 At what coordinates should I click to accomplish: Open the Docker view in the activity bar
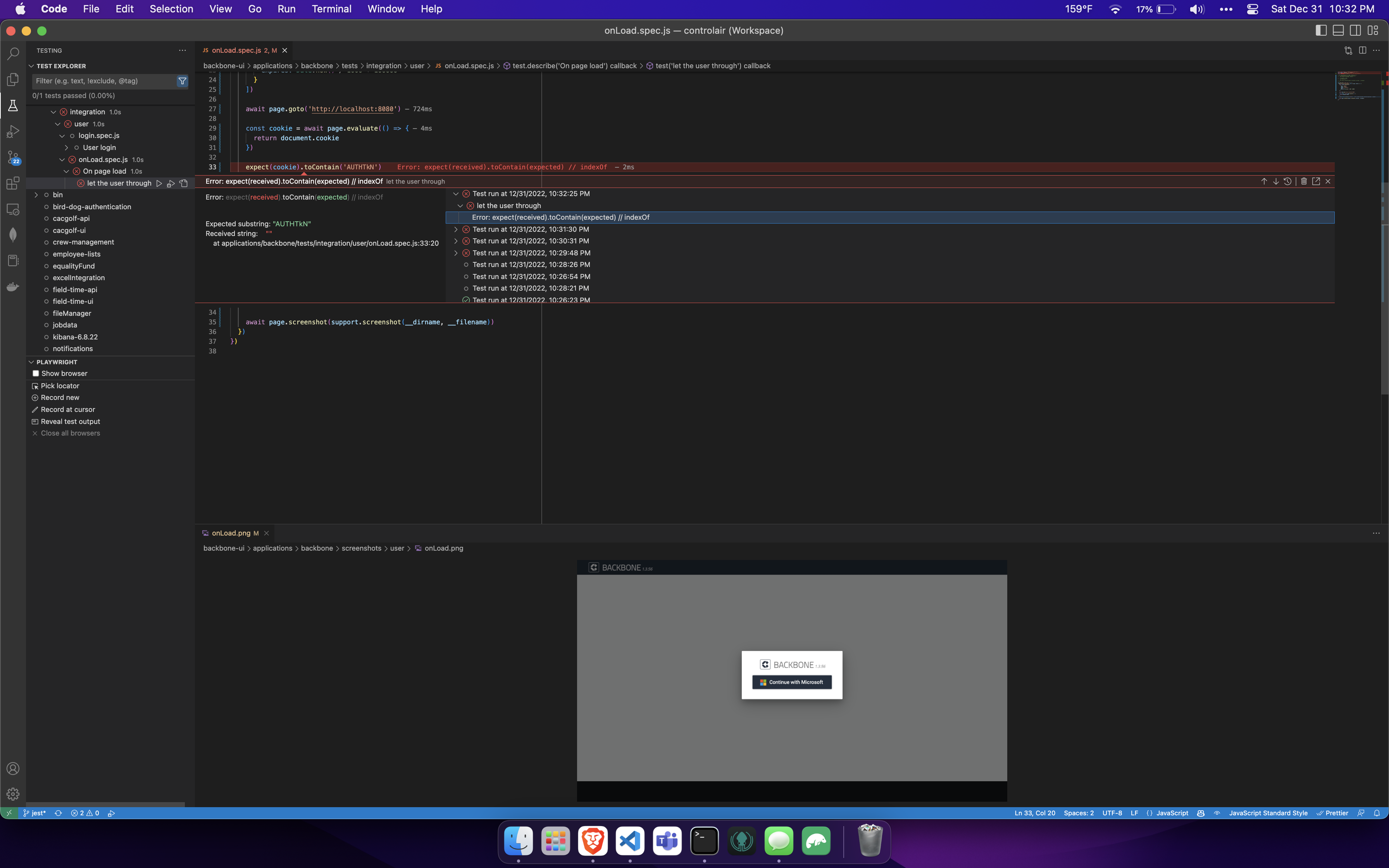(x=13, y=287)
